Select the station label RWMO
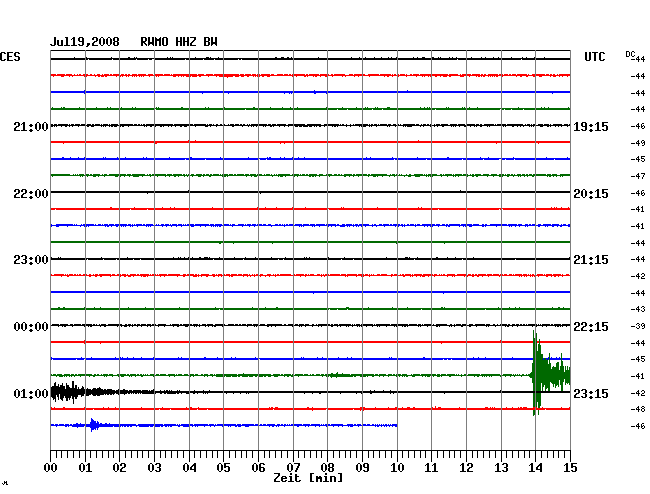The width and height of the screenshot is (650, 494). click(154, 42)
